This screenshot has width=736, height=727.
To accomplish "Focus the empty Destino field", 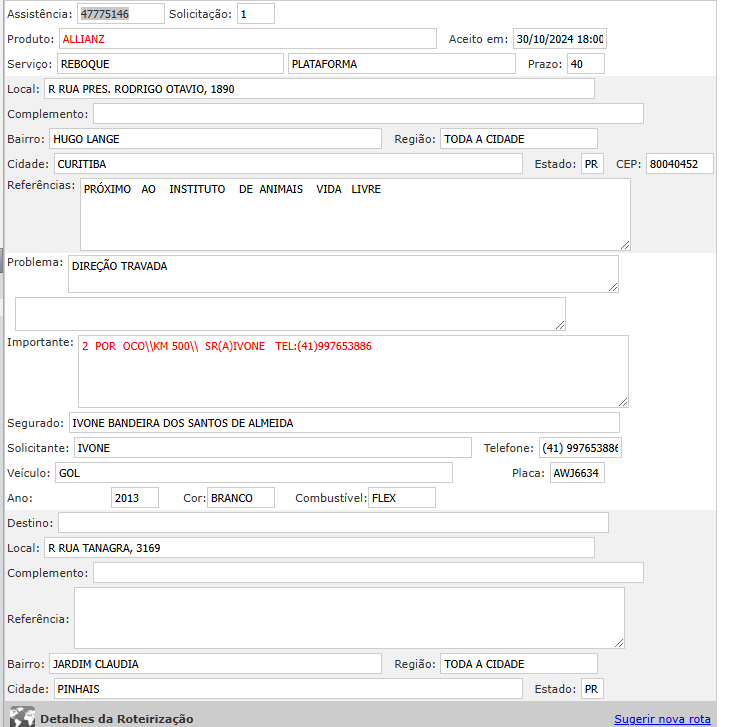I will point(333,523).
